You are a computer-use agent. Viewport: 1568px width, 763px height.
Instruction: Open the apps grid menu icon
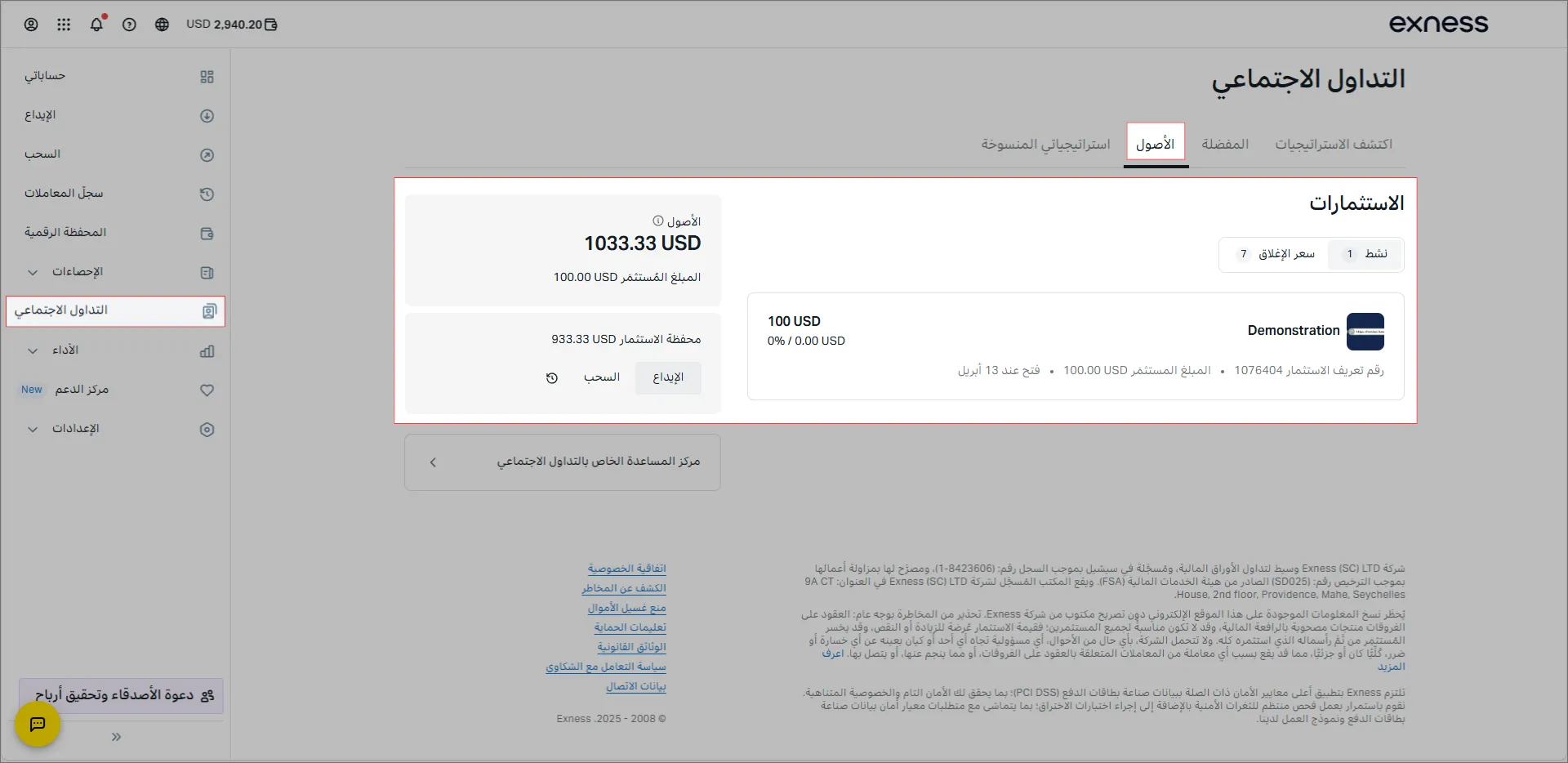coord(64,25)
